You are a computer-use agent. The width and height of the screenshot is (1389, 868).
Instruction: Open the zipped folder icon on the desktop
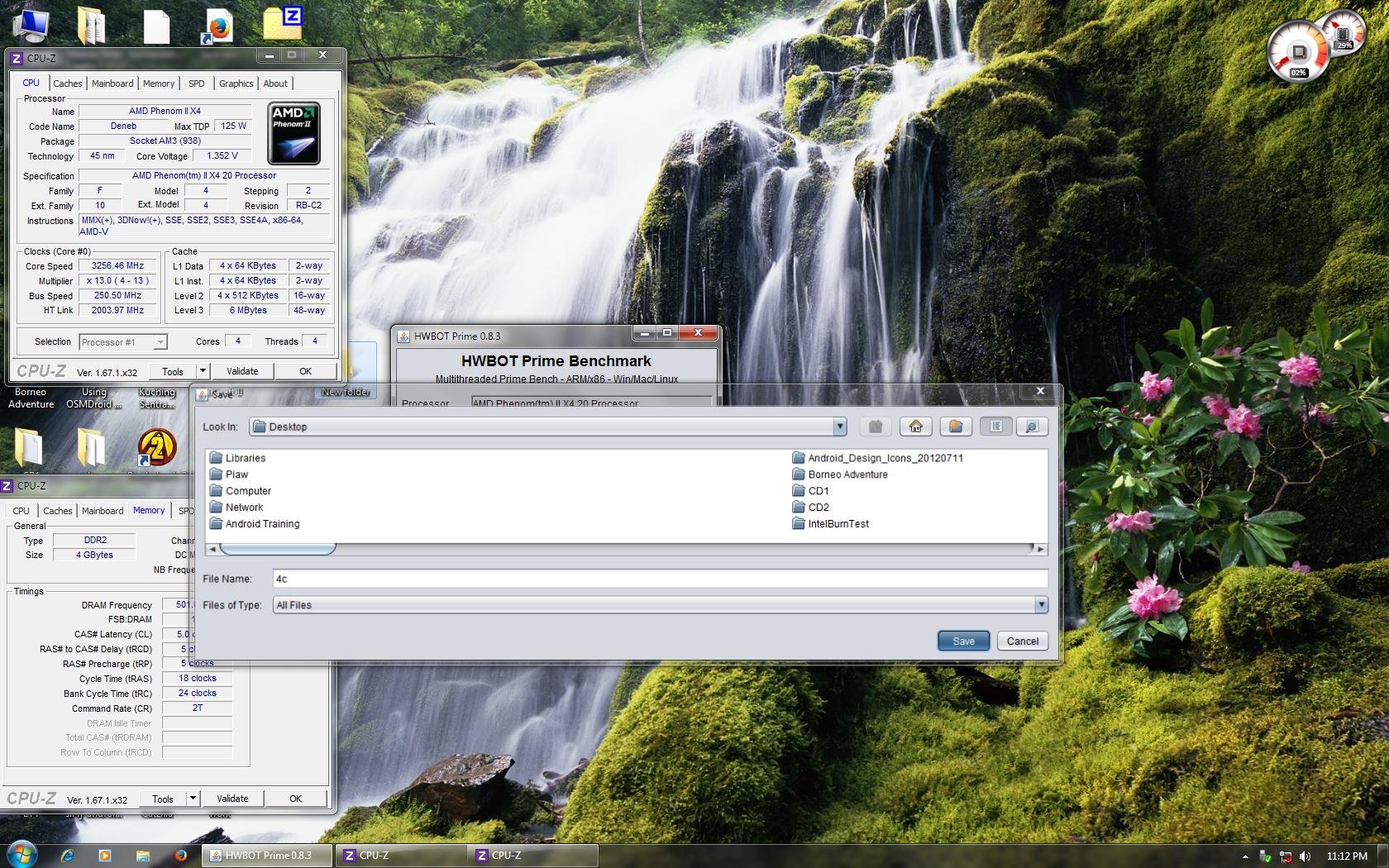283,23
